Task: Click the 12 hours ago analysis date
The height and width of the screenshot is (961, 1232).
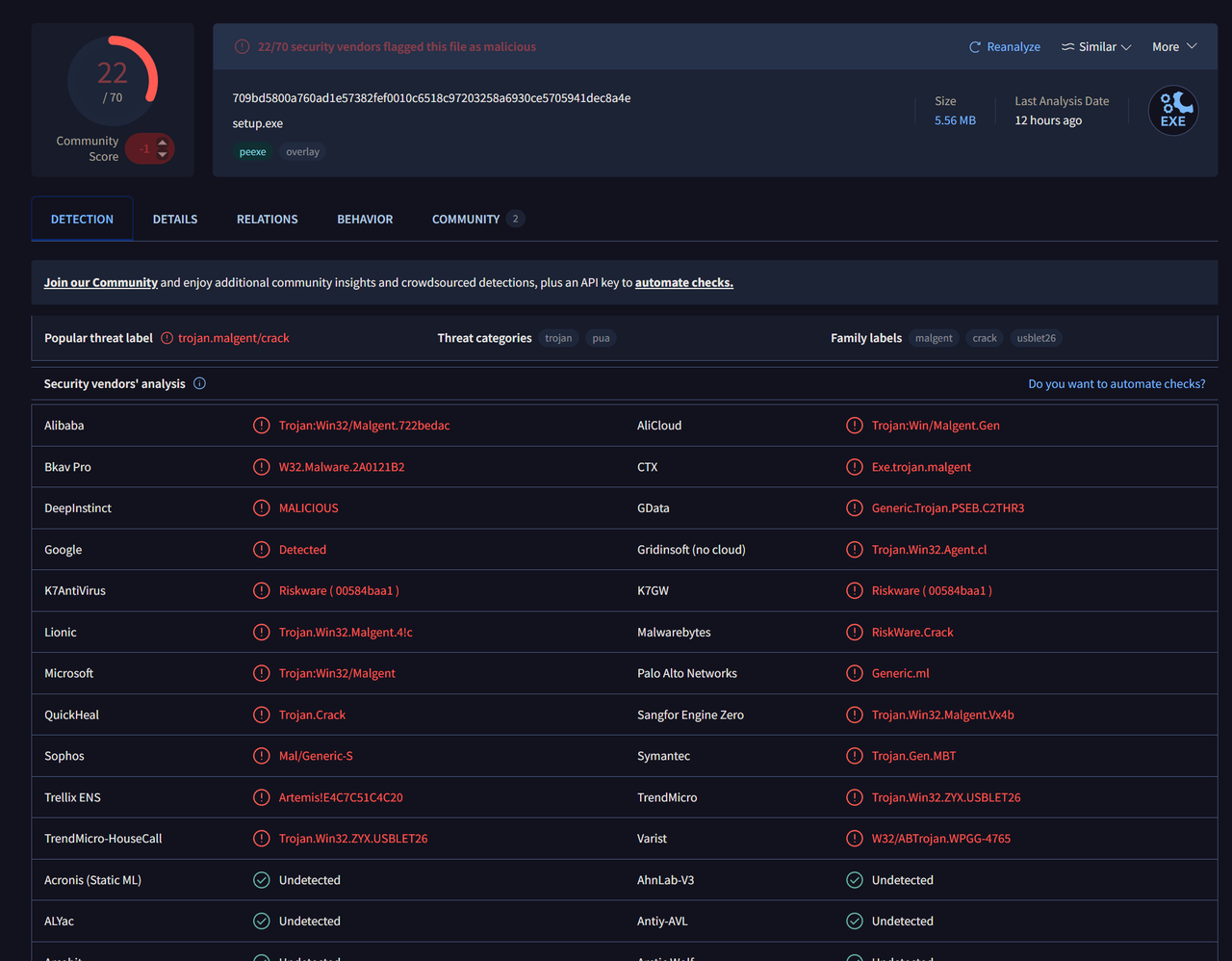Action: click(x=1048, y=120)
